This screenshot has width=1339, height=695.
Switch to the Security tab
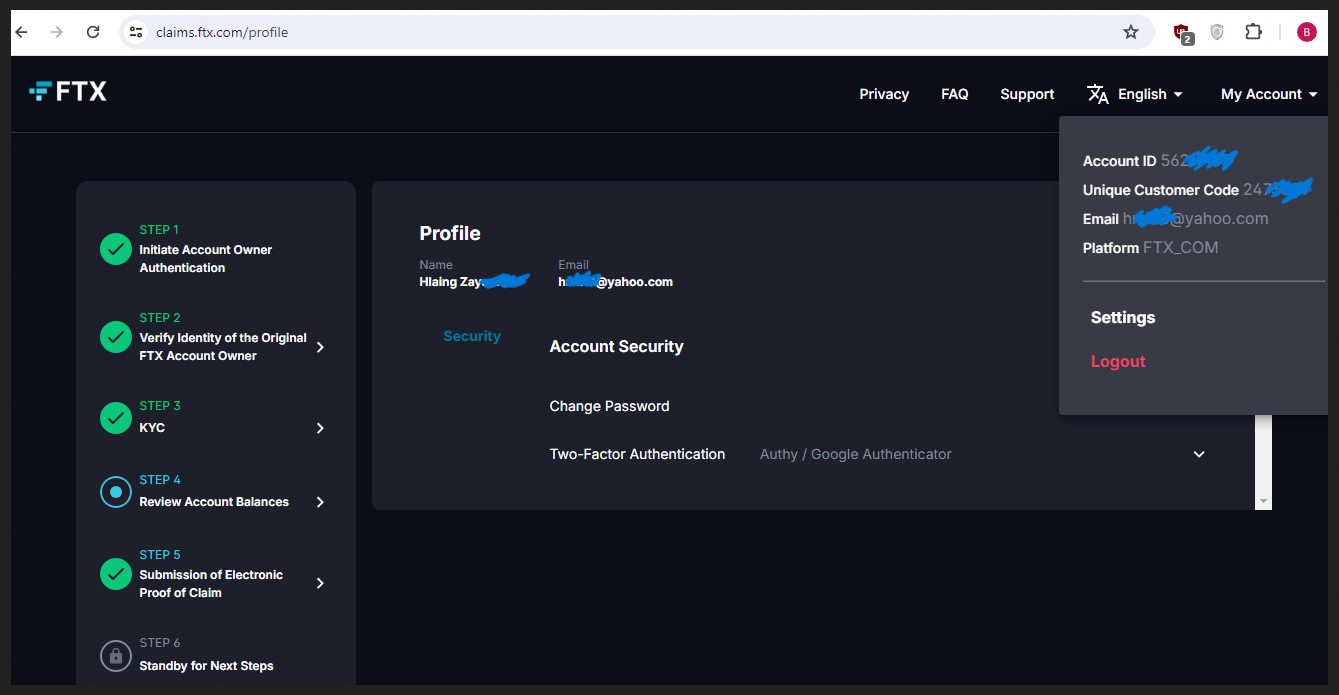pyautogui.click(x=472, y=336)
